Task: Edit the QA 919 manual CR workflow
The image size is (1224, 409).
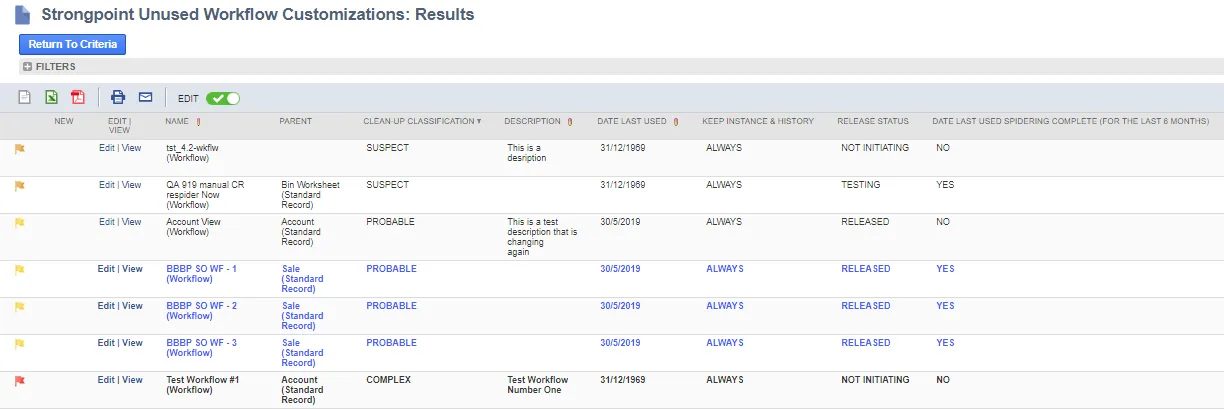Action: pos(106,185)
